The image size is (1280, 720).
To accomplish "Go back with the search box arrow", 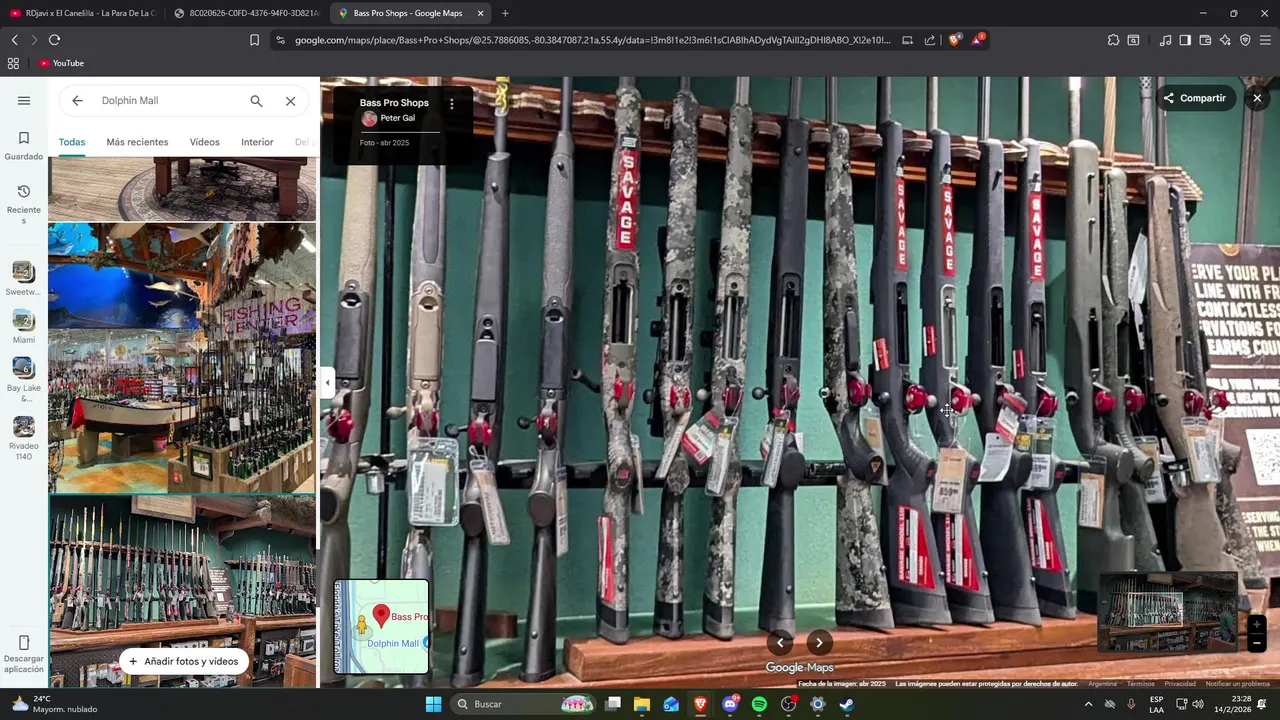I will coord(77,101).
